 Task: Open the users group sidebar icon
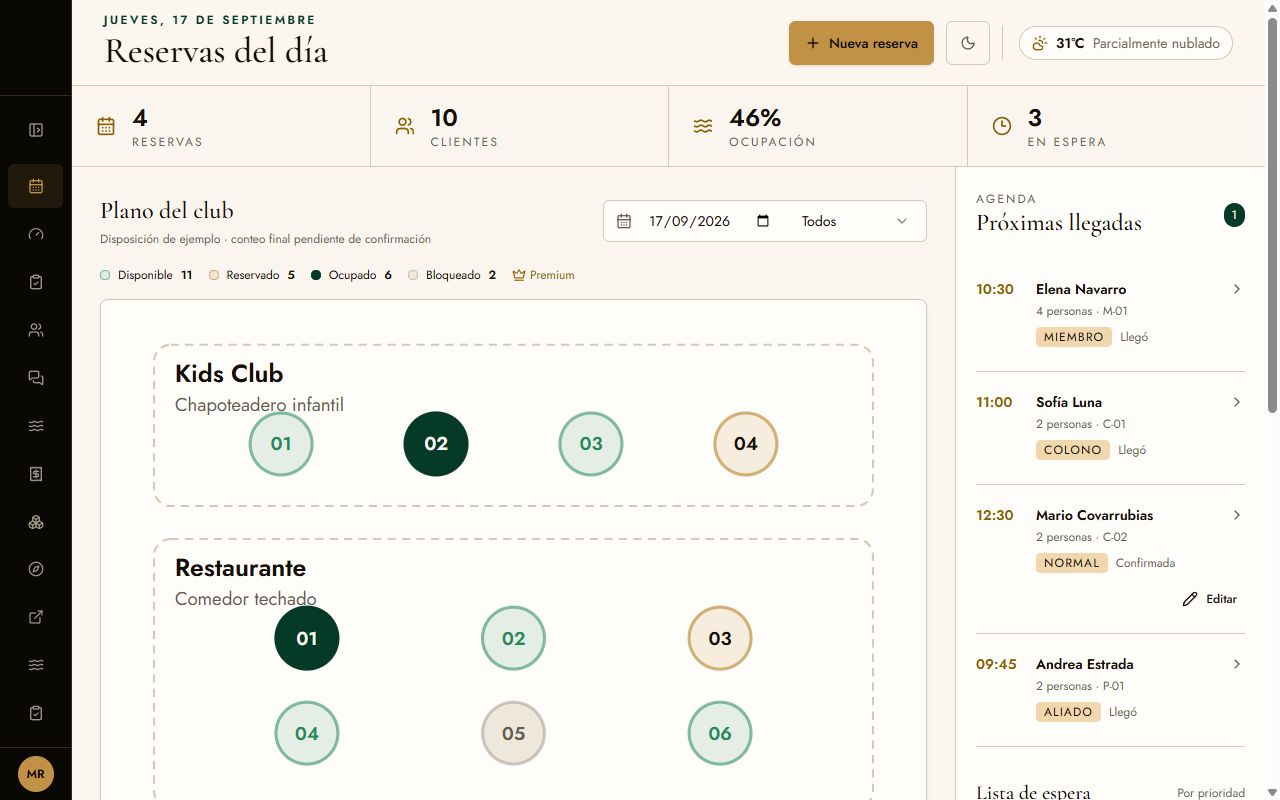click(x=36, y=330)
